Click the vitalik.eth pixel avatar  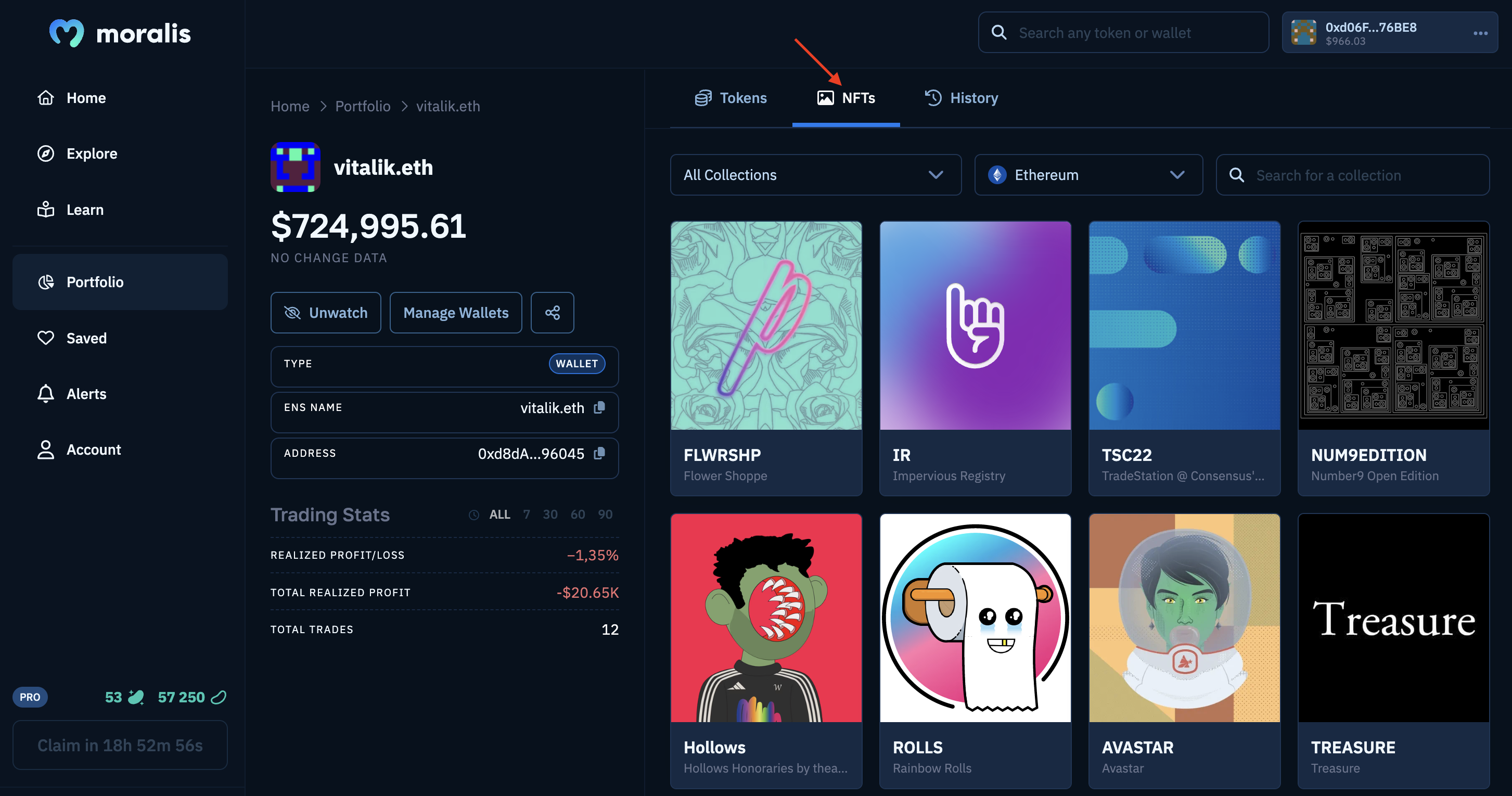tap(295, 168)
